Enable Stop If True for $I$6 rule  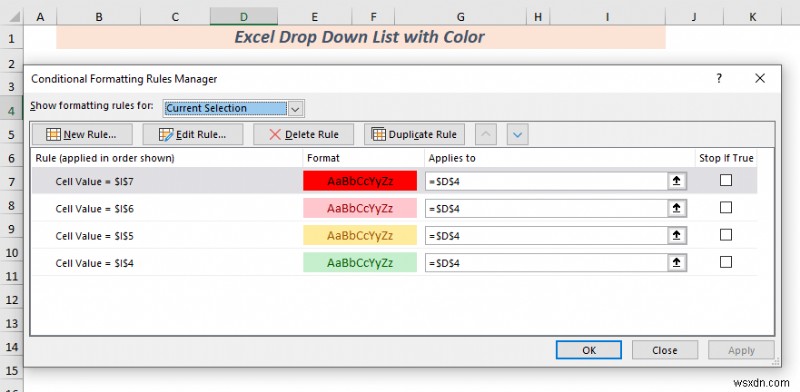click(x=726, y=207)
